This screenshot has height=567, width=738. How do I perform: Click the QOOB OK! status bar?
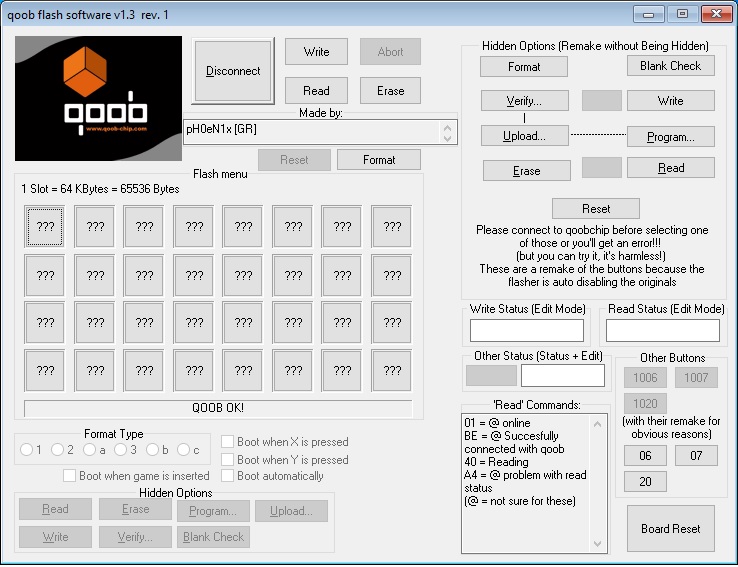point(218,408)
